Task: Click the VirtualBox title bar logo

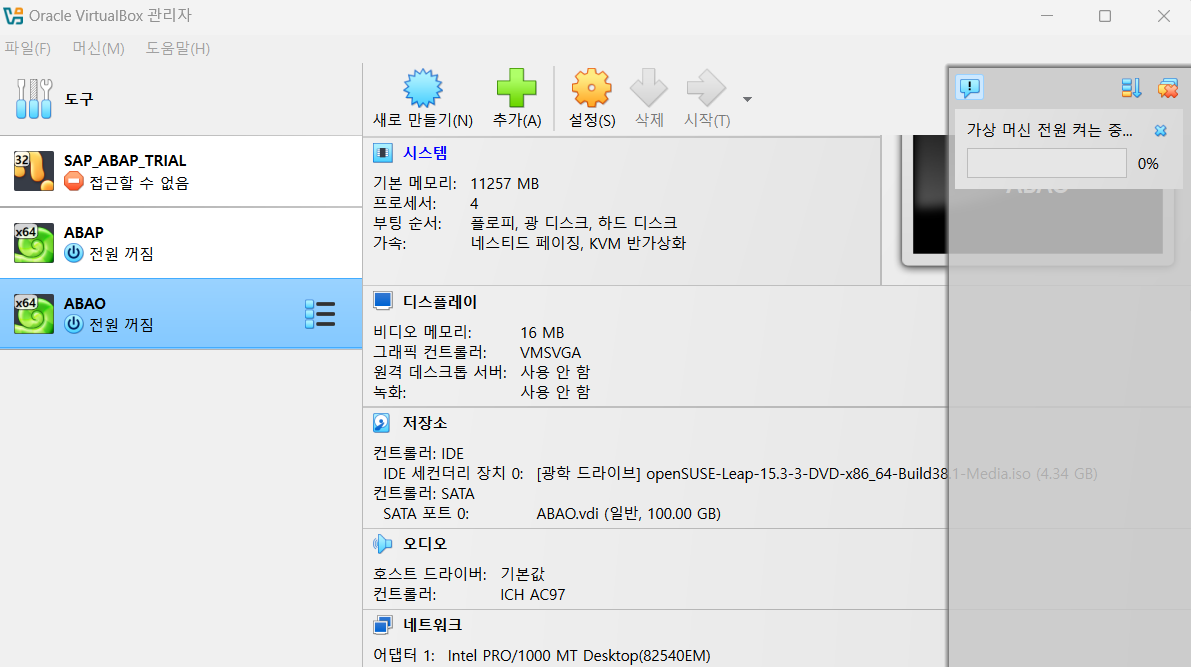Action: coord(14,15)
